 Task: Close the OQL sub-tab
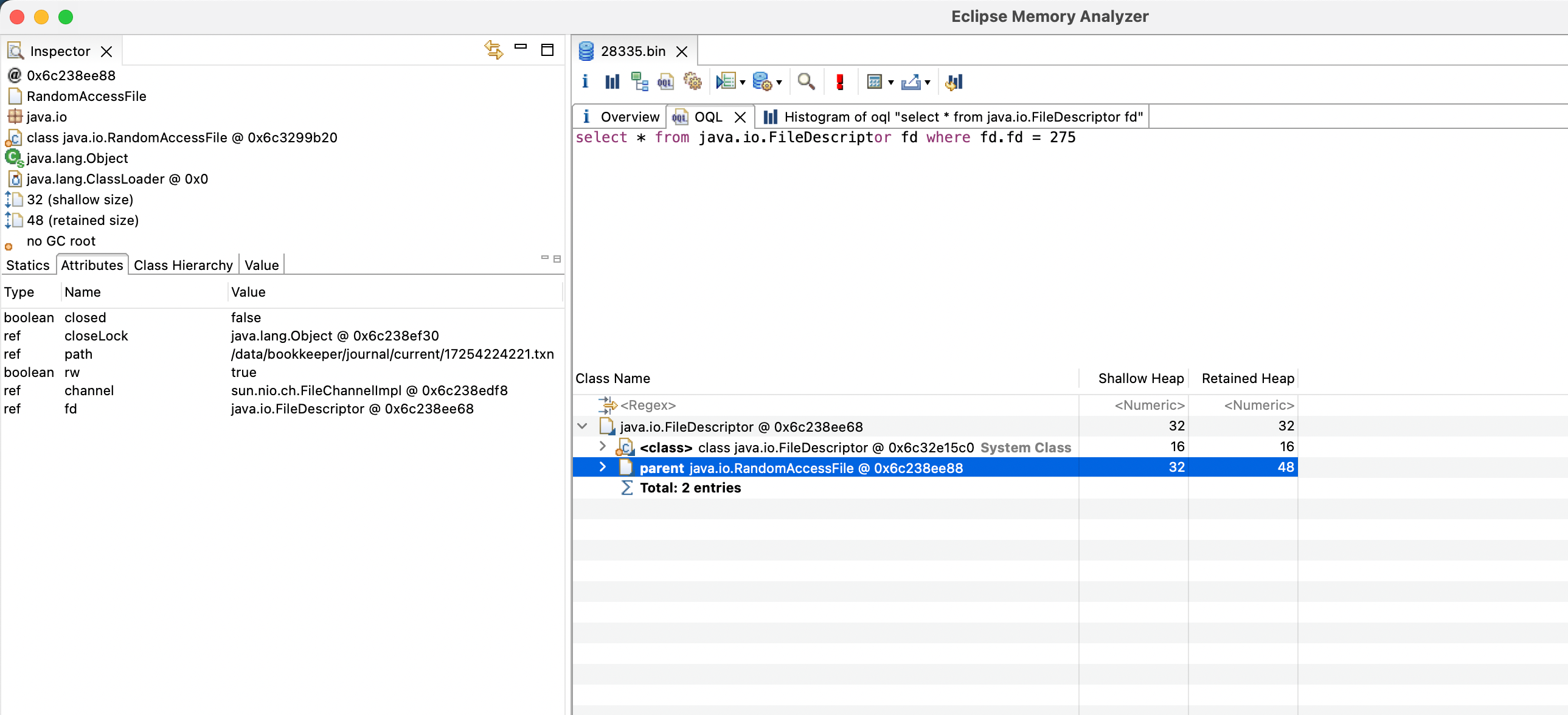(740, 117)
